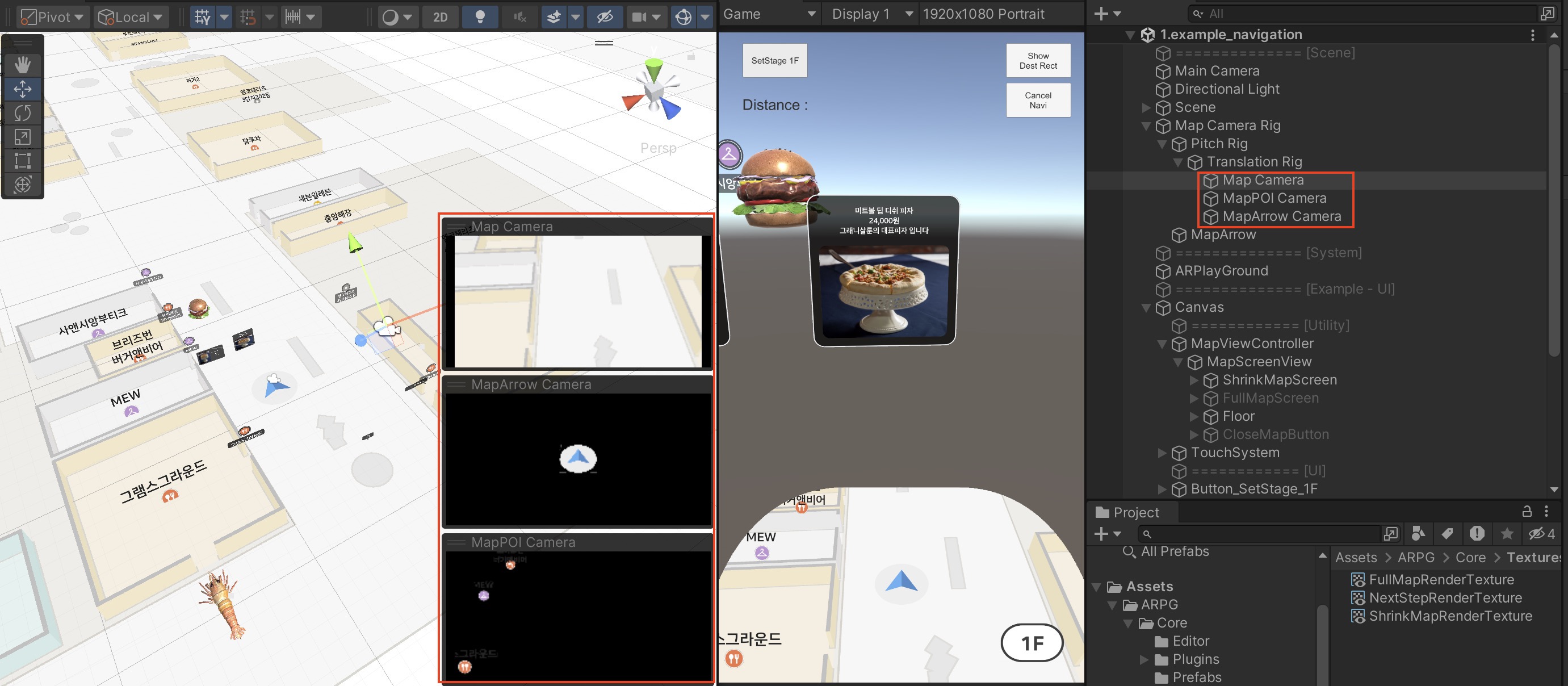Select the MapPOI Camera object
The height and width of the screenshot is (686, 1568).
pyautogui.click(x=1274, y=198)
